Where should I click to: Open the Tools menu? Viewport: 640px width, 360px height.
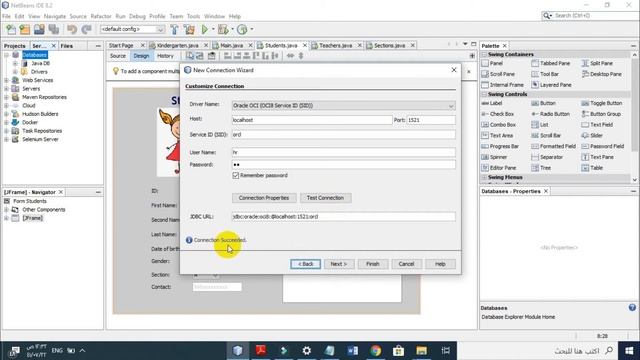(x=193, y=16)
